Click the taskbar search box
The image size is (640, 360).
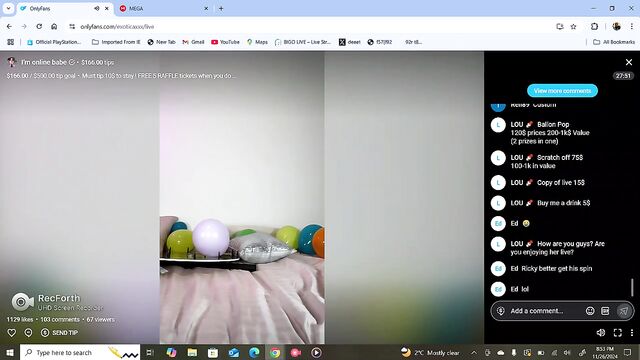coord(80,352)
